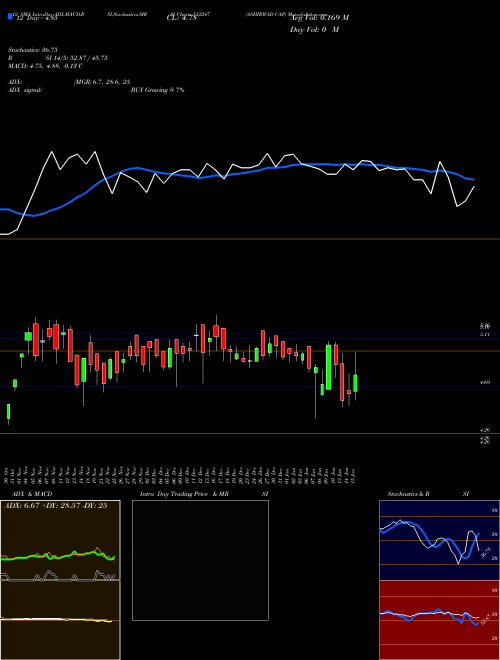The height and width of the screenshot is (660, 500).
Task: Click the tall green candlestick near the right
Action: tap(329, 367)
